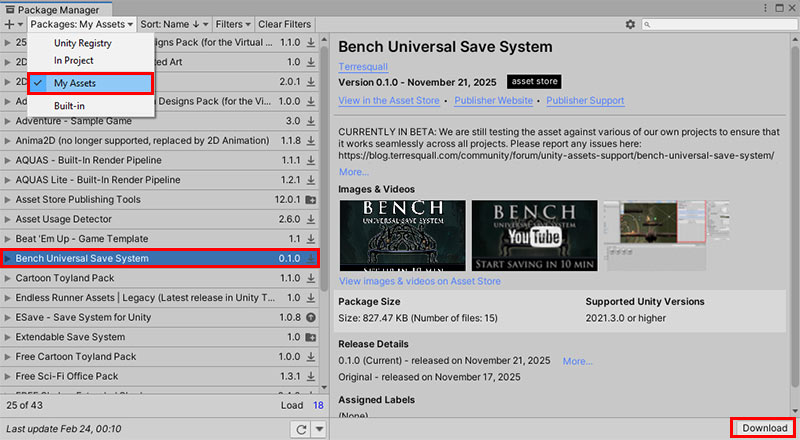Select the Package Manager window tab
The image size is (800, 440).
tap(56, 9)
